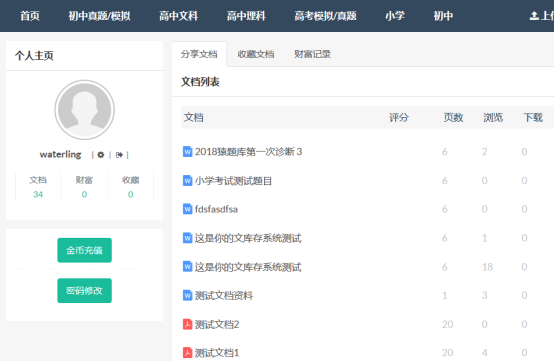This screenshot has height=362, width=554.
Task: Open the 高中文科 navigation item
Action: point(178,16)
